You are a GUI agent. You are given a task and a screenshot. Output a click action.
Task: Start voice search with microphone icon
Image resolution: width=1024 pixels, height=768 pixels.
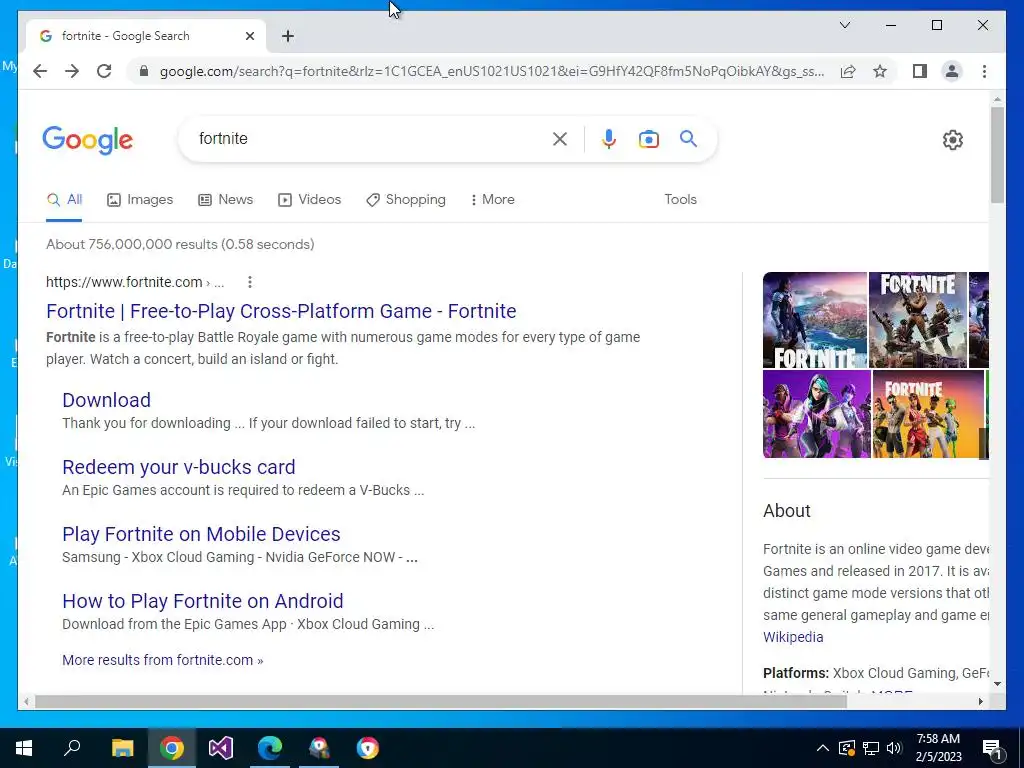[x=609, y=138]
